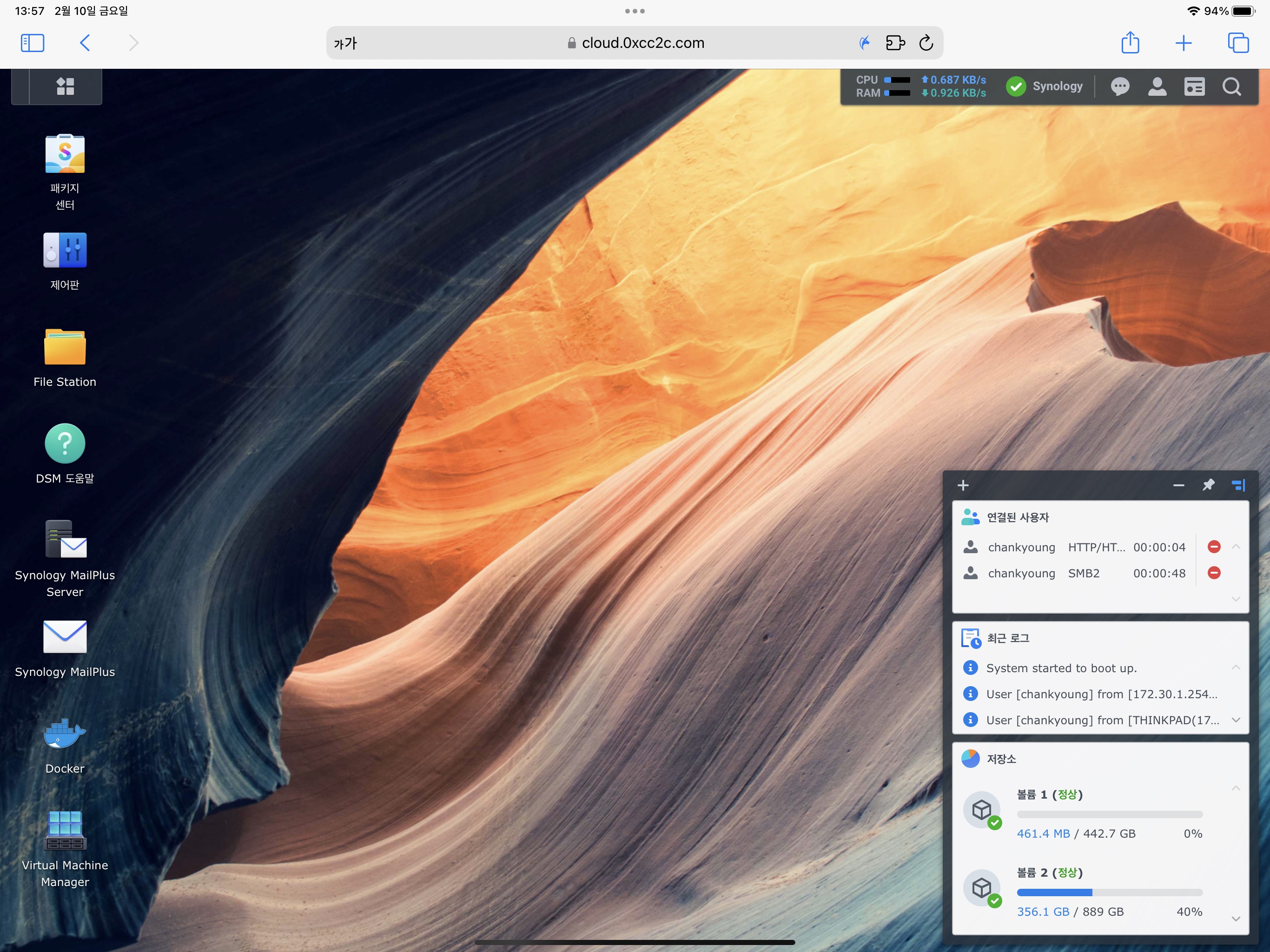Launch Virtual Machine Manager

coord(65,830)
